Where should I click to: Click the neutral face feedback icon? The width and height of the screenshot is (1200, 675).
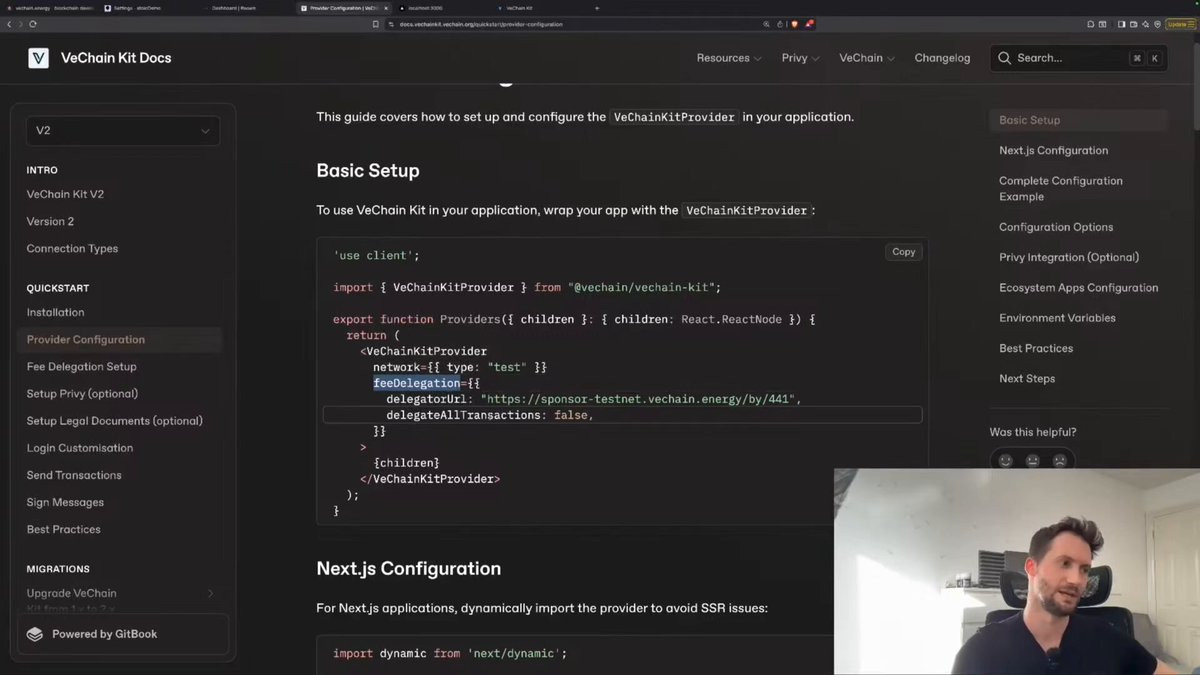pos(1032,461)
